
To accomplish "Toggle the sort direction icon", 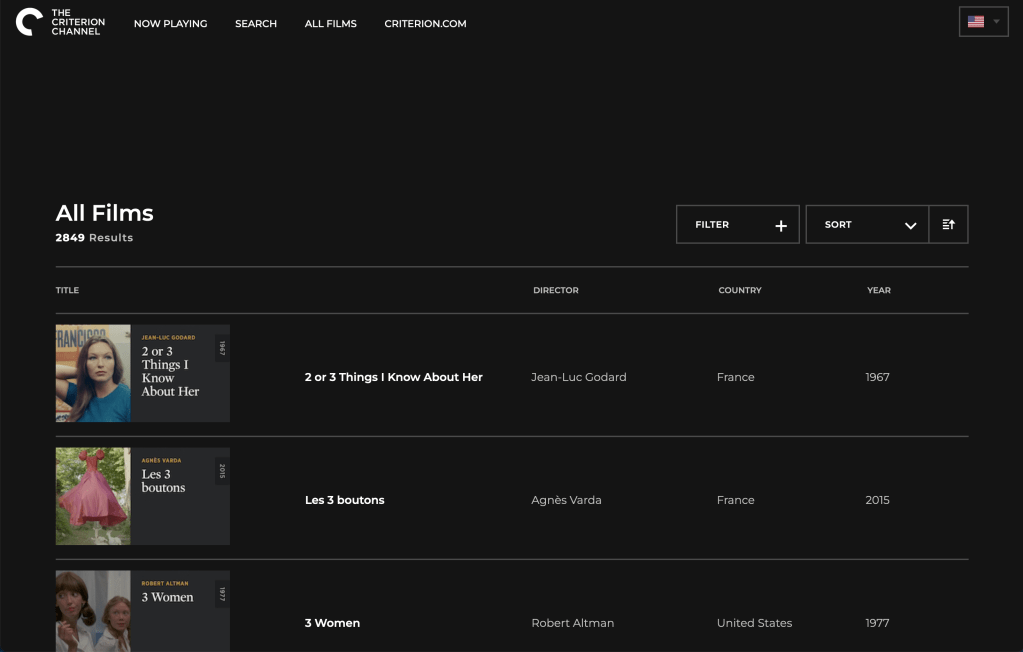I will click(948, 225).
